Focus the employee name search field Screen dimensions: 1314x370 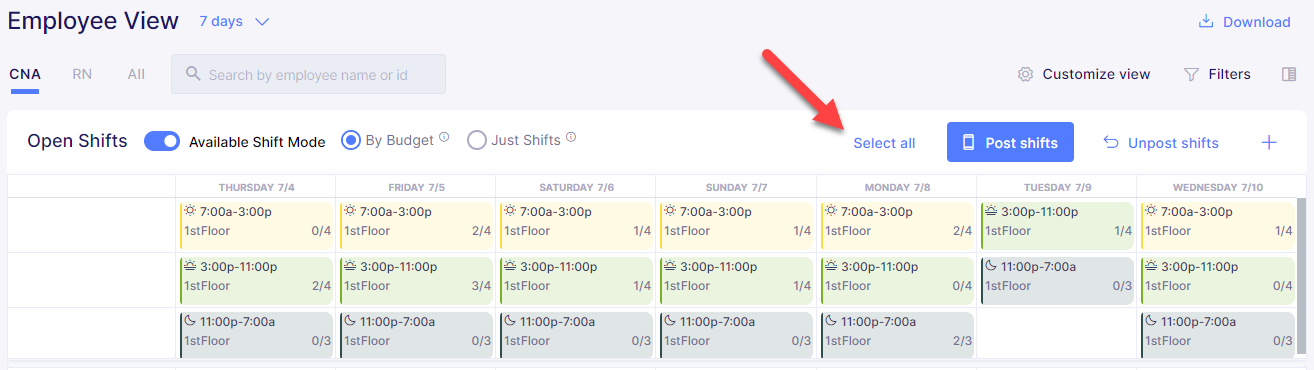tap(308, 74)
